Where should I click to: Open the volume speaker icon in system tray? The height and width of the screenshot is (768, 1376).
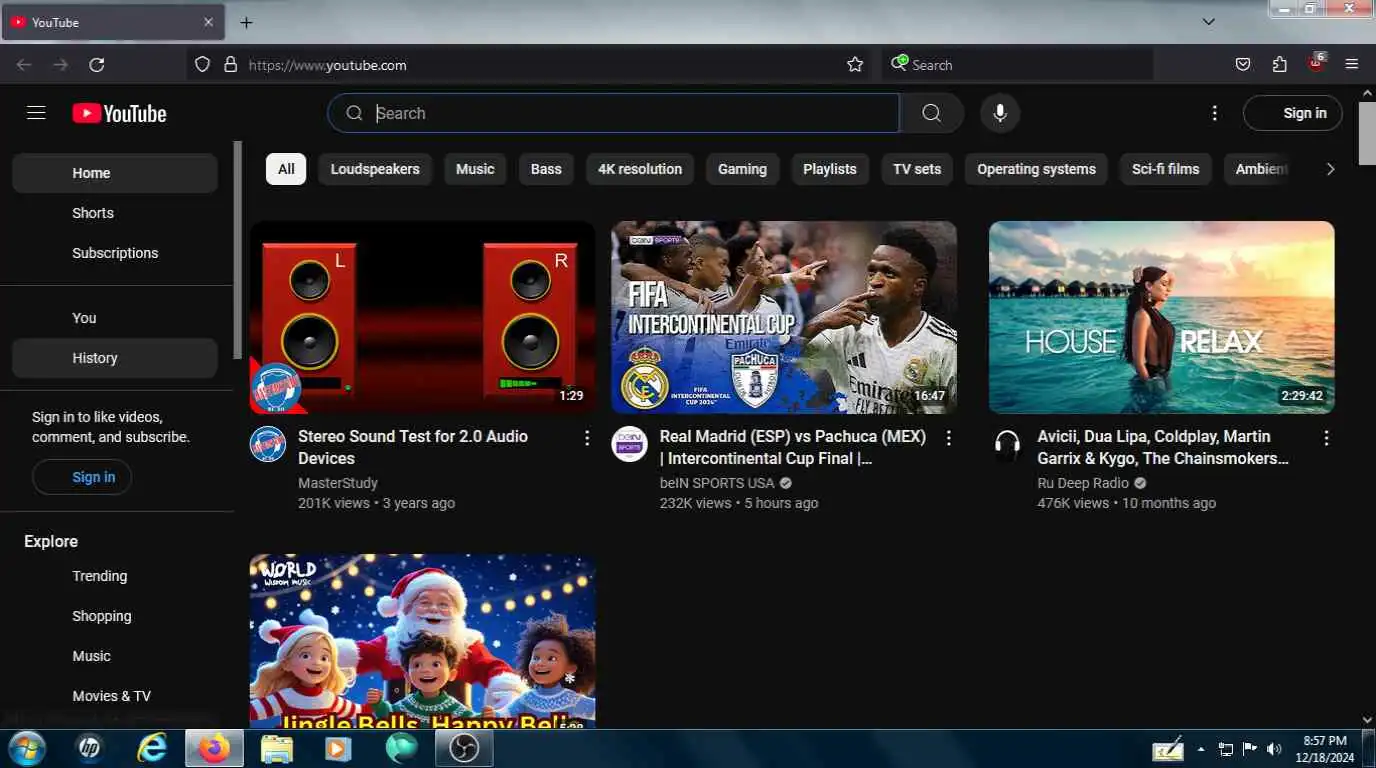click(1274, 749)
